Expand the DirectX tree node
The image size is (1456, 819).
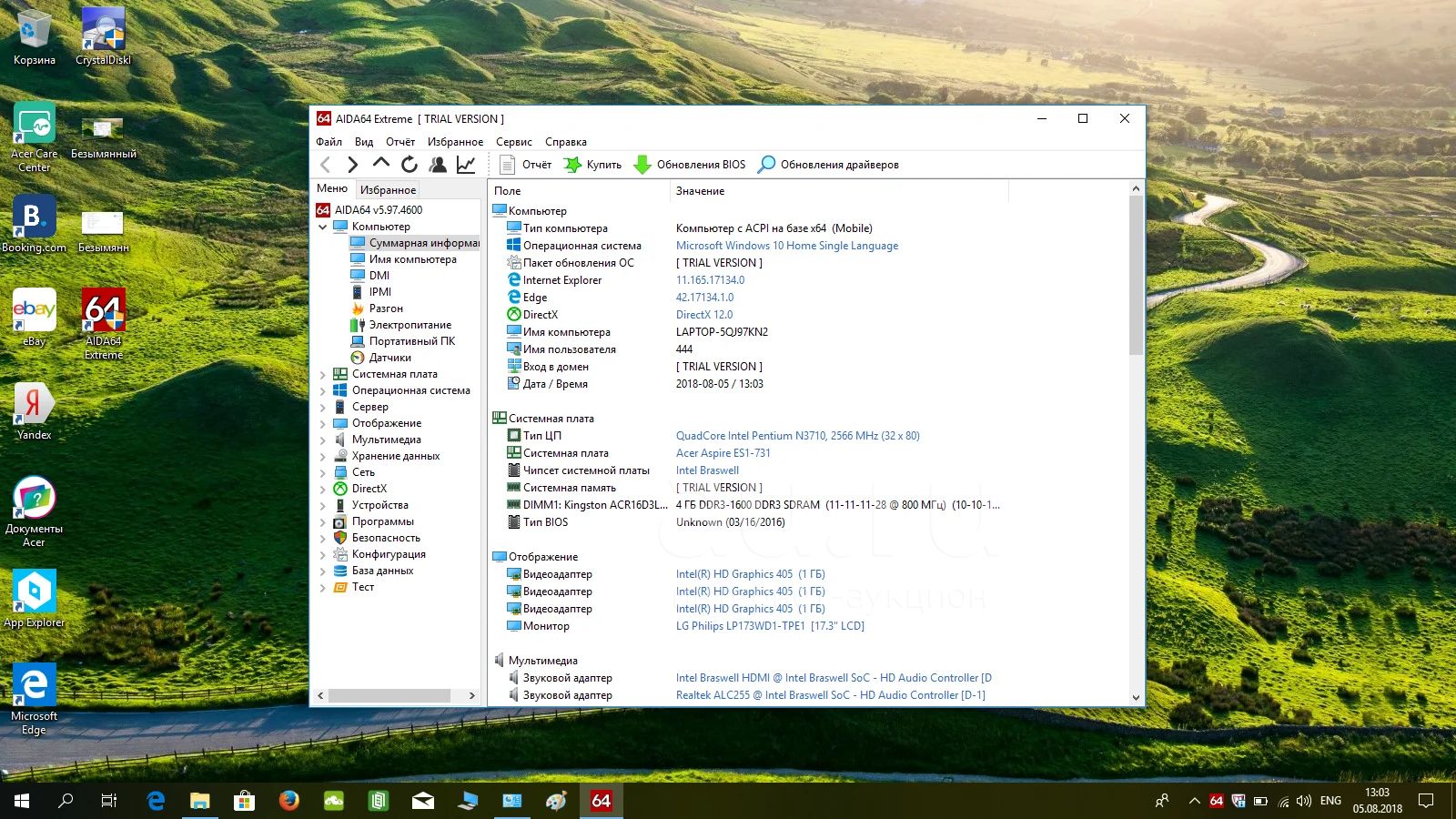pyautogui.click(x=323, y=489)
